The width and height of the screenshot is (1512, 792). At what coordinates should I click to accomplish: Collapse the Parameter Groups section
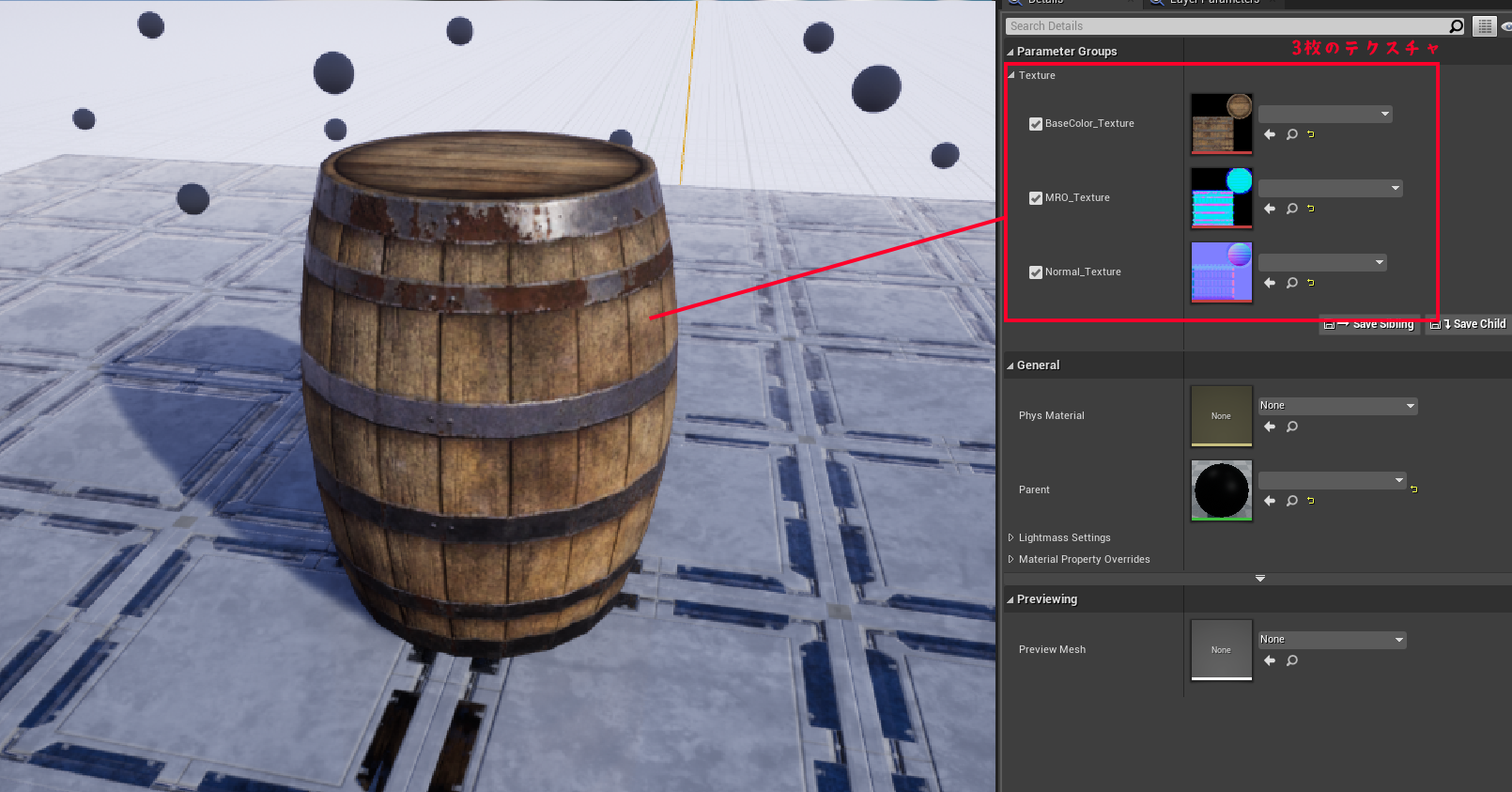click(x=1011, y=52)
